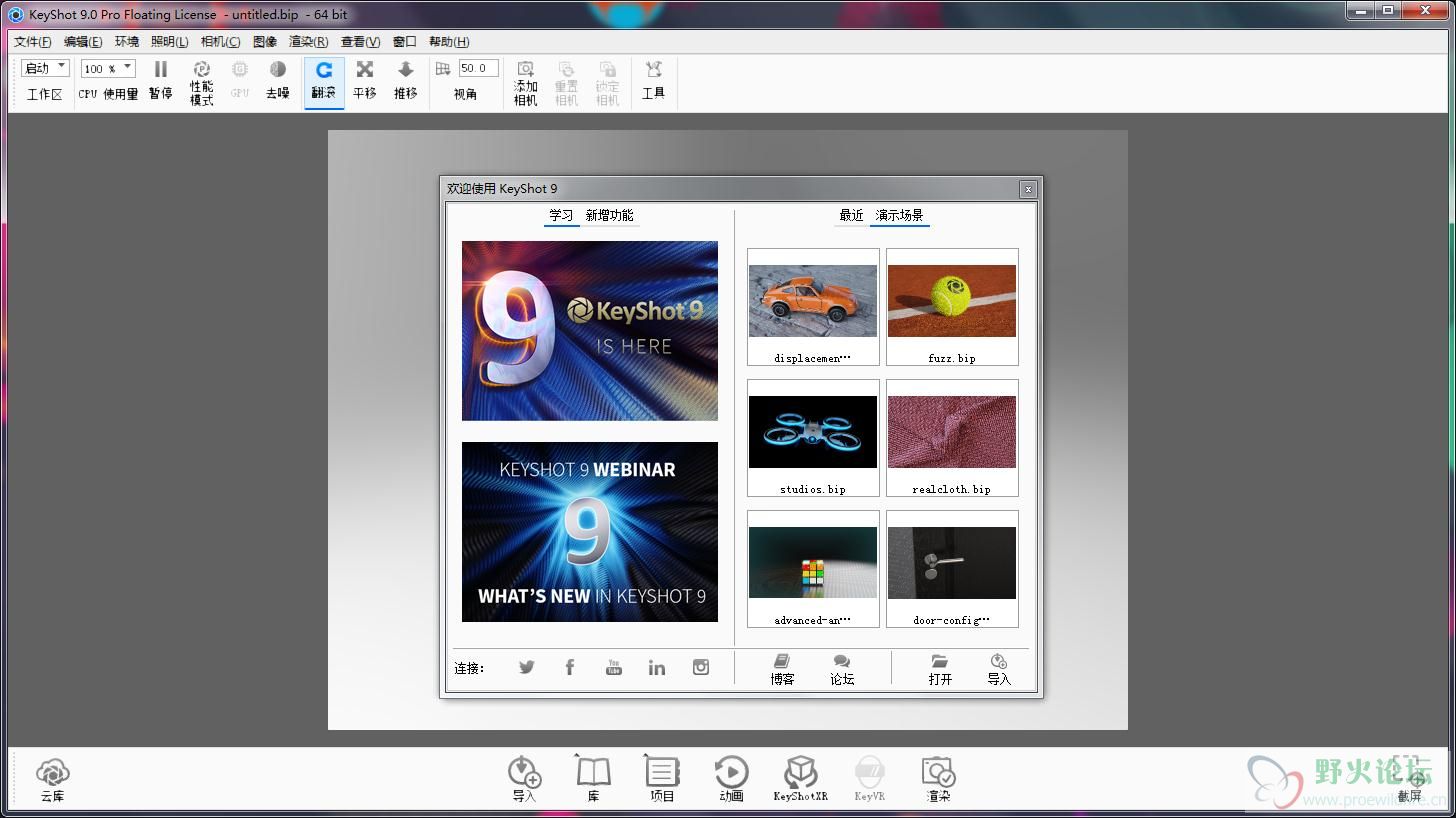Viewport: 1456px width, 818px height.
Task: Open the 渲染(R) menu
Action: pos(308,42)
